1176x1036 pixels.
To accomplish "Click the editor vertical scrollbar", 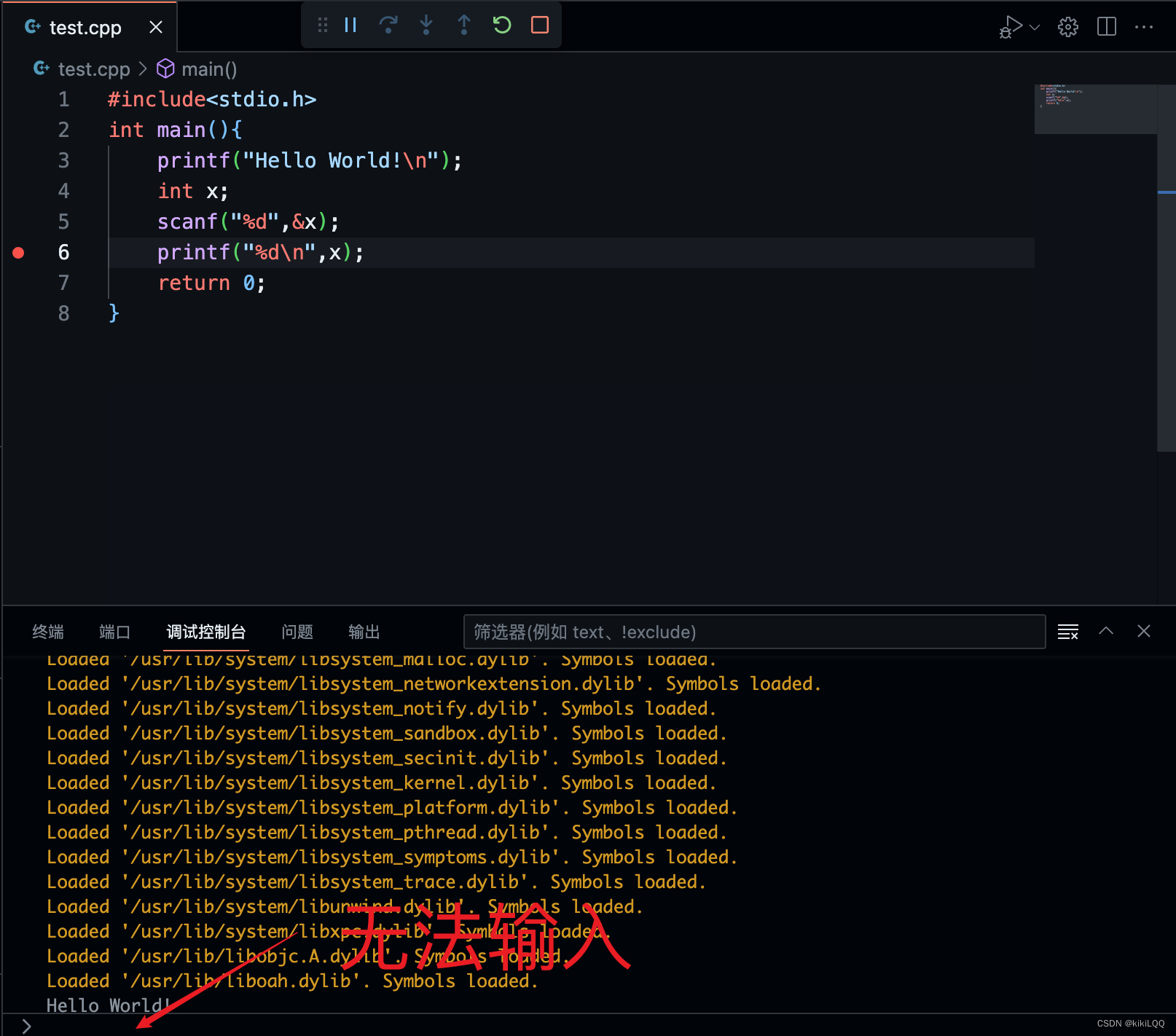I will tap(1166, 268).
